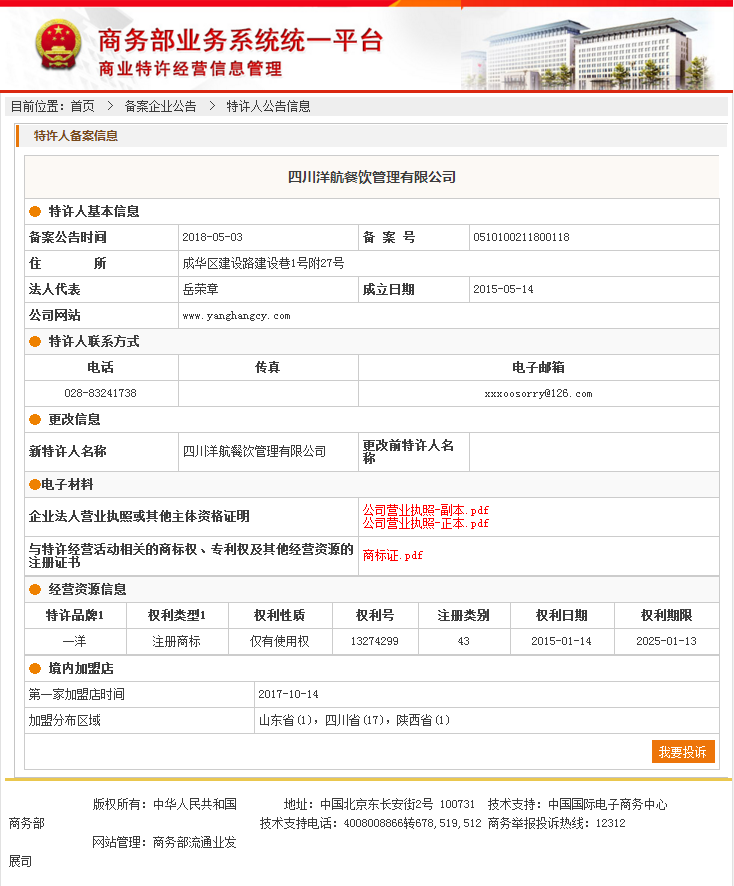Select distribution text 山东省(1)，四川省(17)
The width and height of the screenshot is (734, 886).
(322, 720)
